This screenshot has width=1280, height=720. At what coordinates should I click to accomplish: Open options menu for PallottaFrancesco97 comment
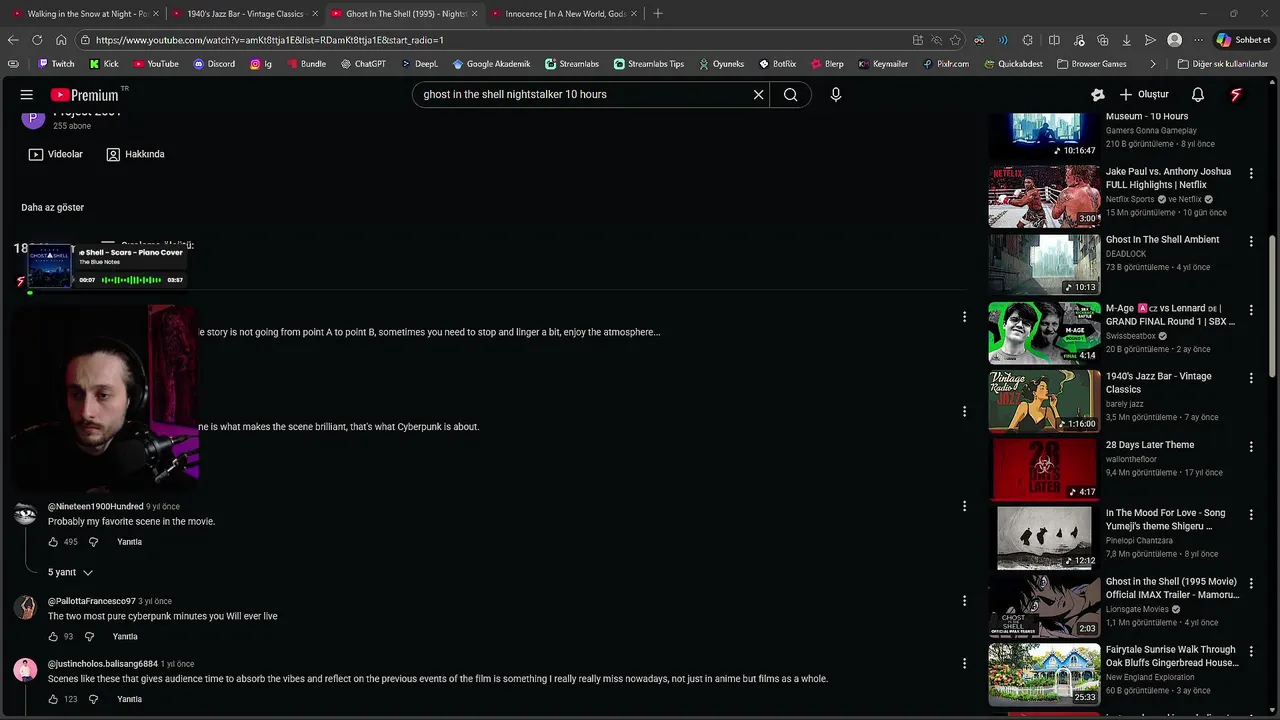point(964,601)
